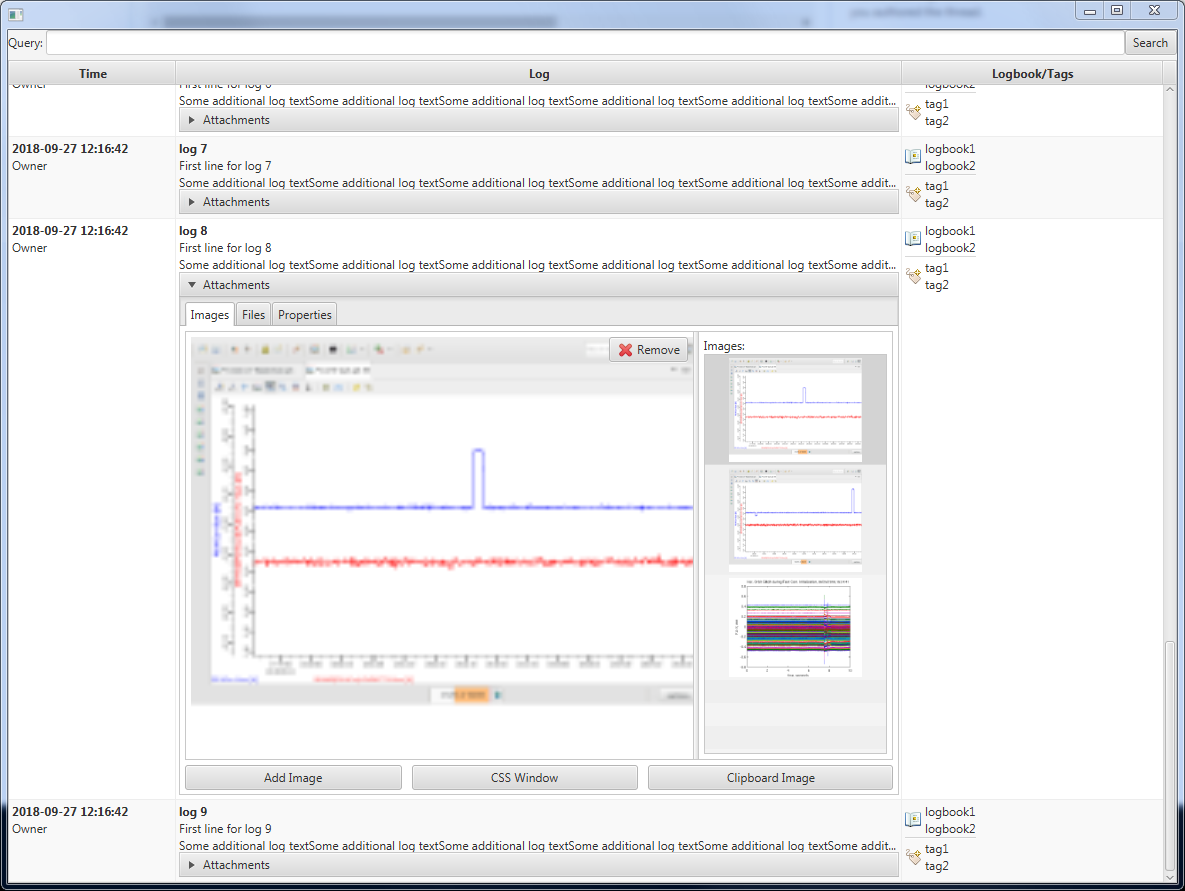Switch to the Files tab

[253, 314]
